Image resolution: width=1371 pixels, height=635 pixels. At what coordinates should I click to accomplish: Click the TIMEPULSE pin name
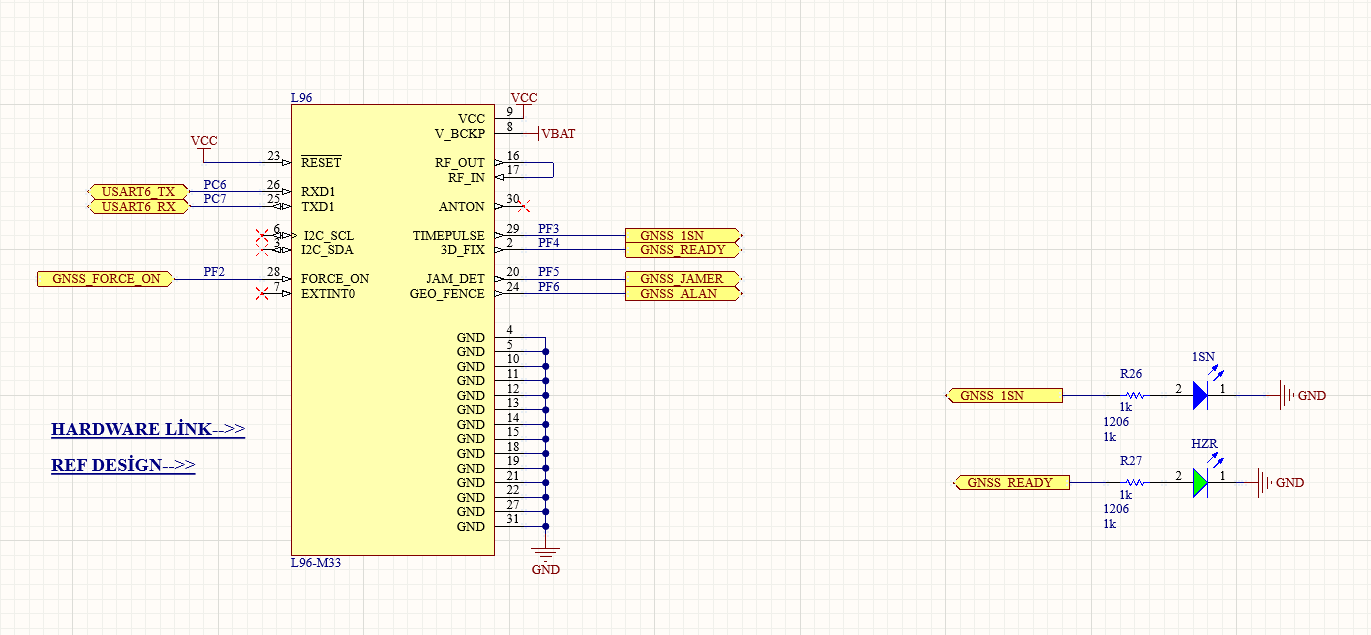click(x=449, y=236)
